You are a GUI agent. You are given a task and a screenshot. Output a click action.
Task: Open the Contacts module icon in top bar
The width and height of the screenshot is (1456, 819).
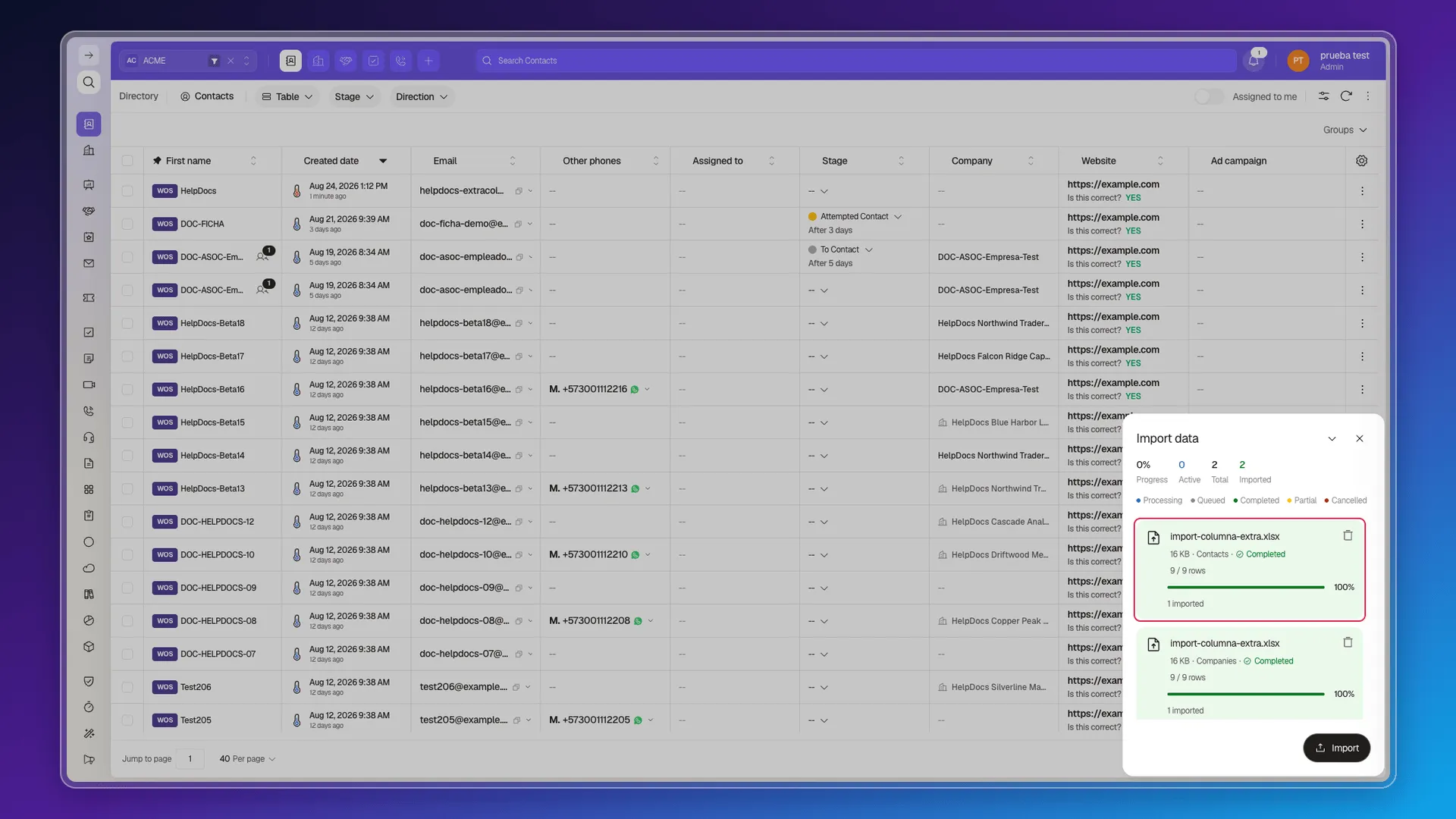290,61
